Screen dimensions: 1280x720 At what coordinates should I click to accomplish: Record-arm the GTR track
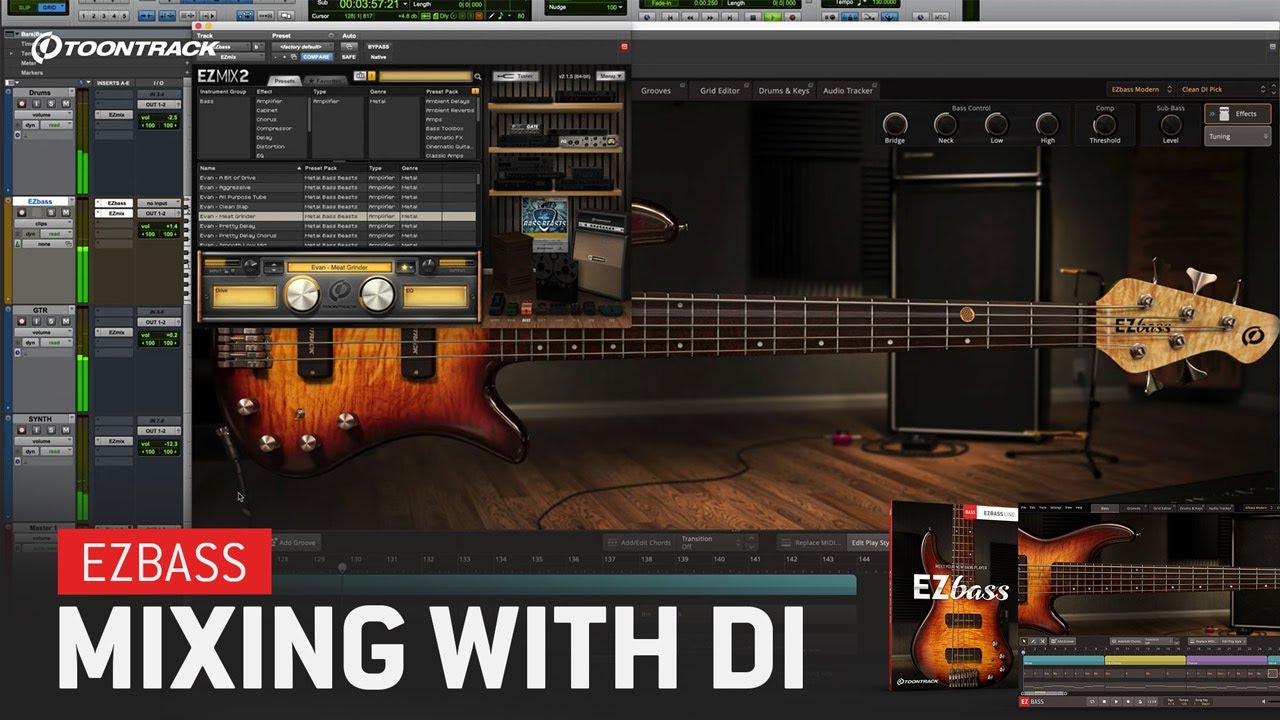(22, 320)
